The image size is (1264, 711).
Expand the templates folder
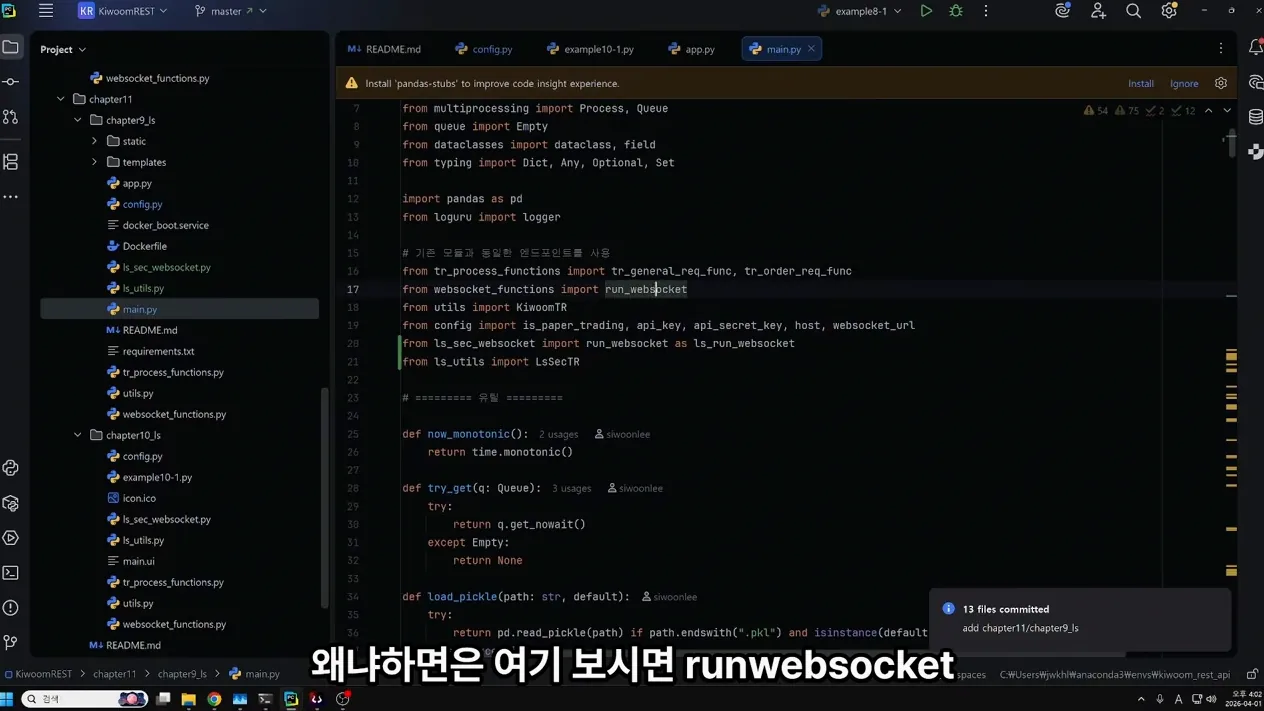(x=95, y=162)
